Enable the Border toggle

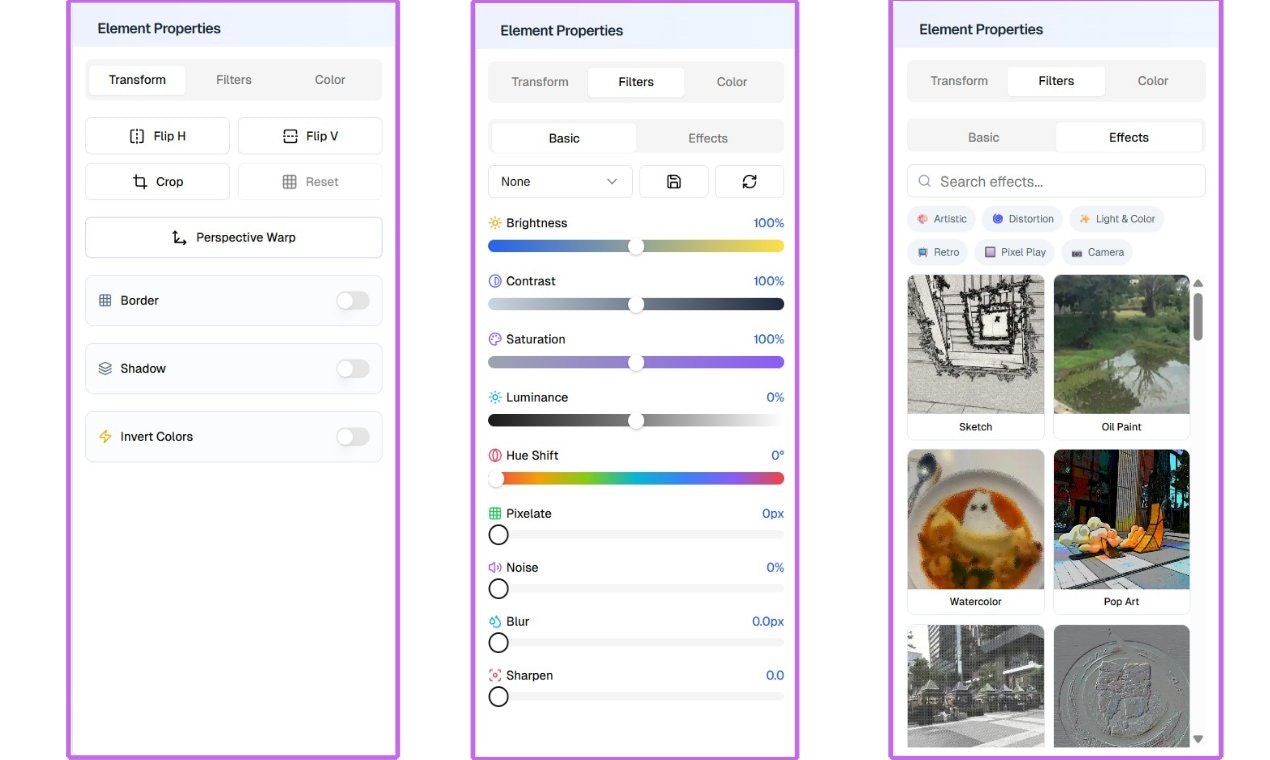pyautogui.click(x=352, y=300)
